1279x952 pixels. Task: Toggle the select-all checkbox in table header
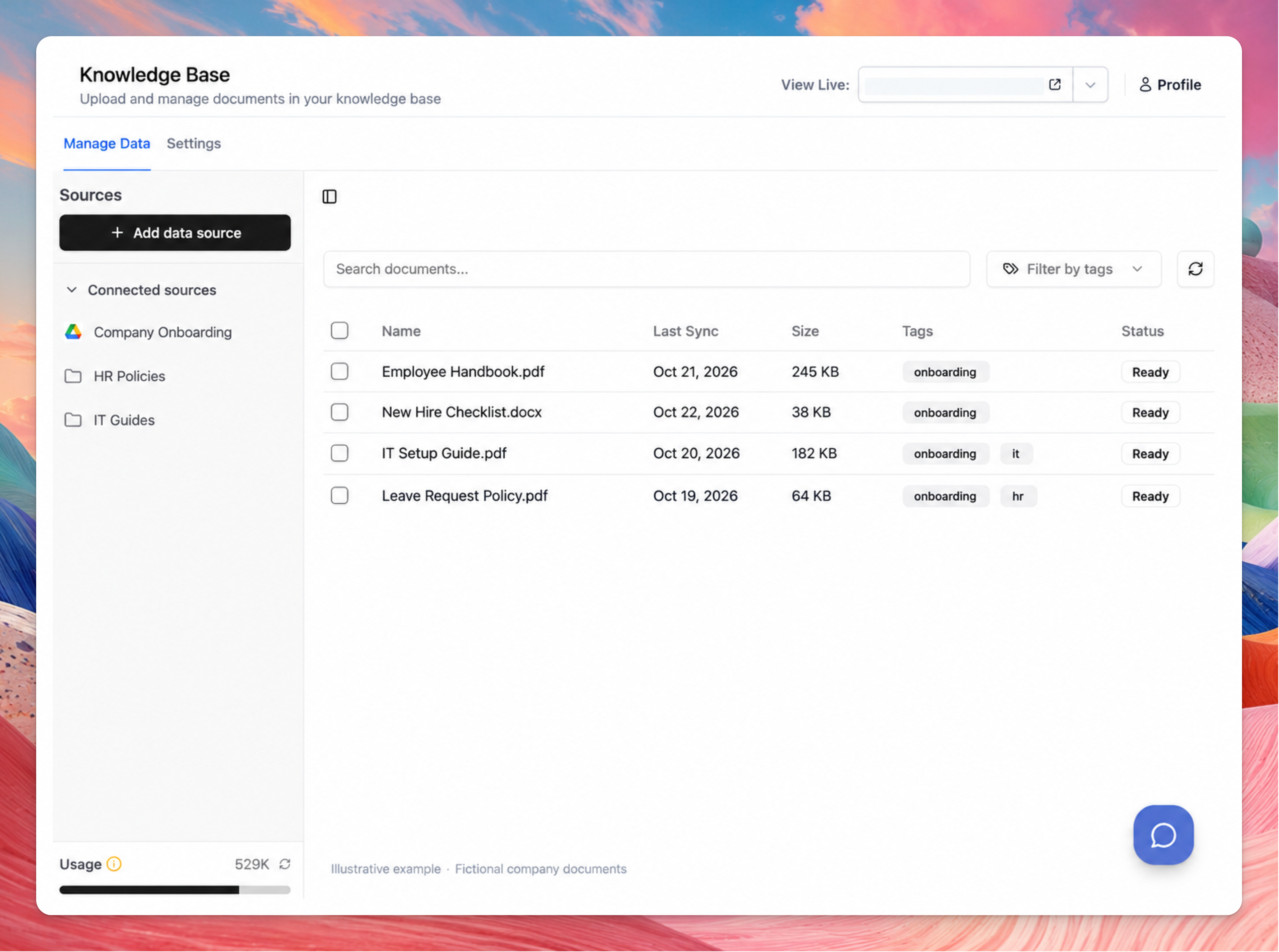339,331
